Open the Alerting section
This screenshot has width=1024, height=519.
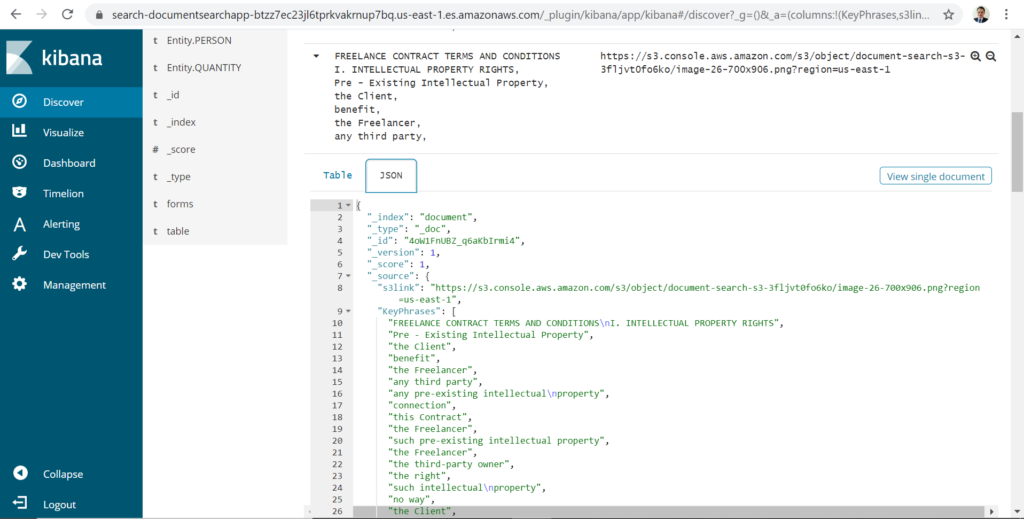[60, 224]
